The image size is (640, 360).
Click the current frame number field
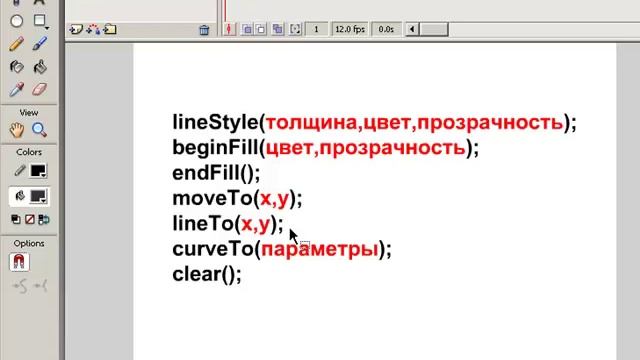tap(316, 29)
